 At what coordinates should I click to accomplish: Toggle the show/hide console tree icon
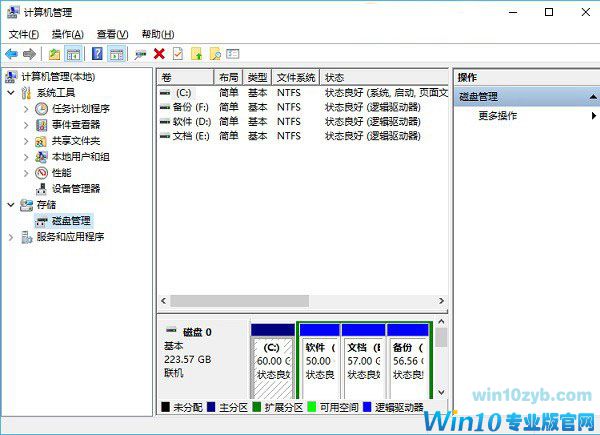click(x=73, y=53)
